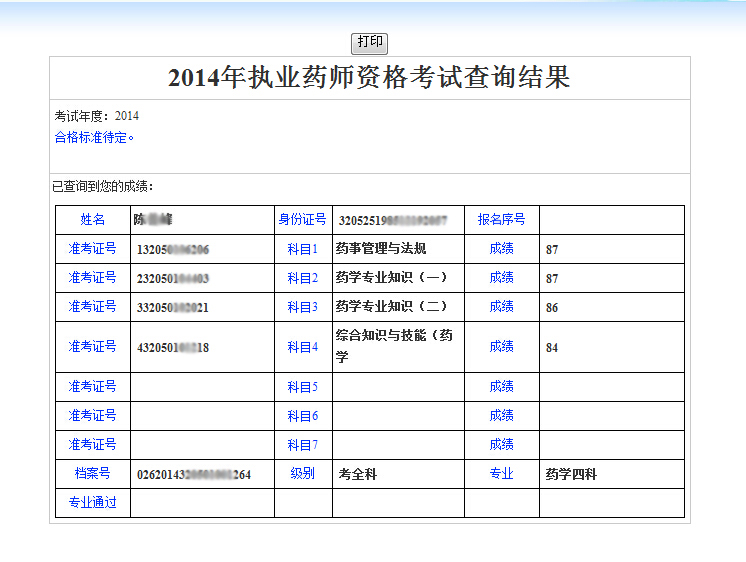Click the 科目4 label cell
Screen dimensions: 746x562
303,347
